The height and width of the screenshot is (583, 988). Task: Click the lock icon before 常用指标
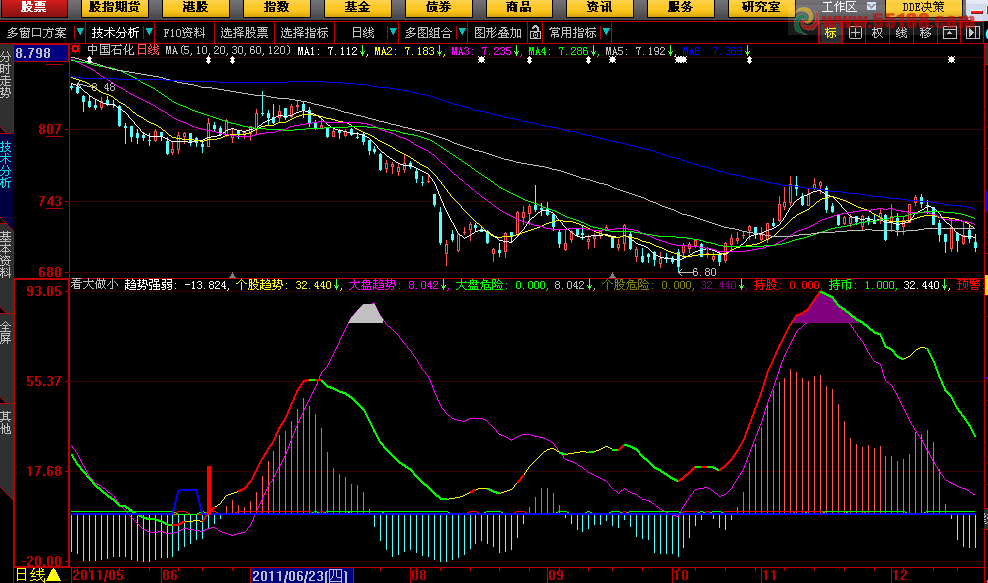pos(536,32)
